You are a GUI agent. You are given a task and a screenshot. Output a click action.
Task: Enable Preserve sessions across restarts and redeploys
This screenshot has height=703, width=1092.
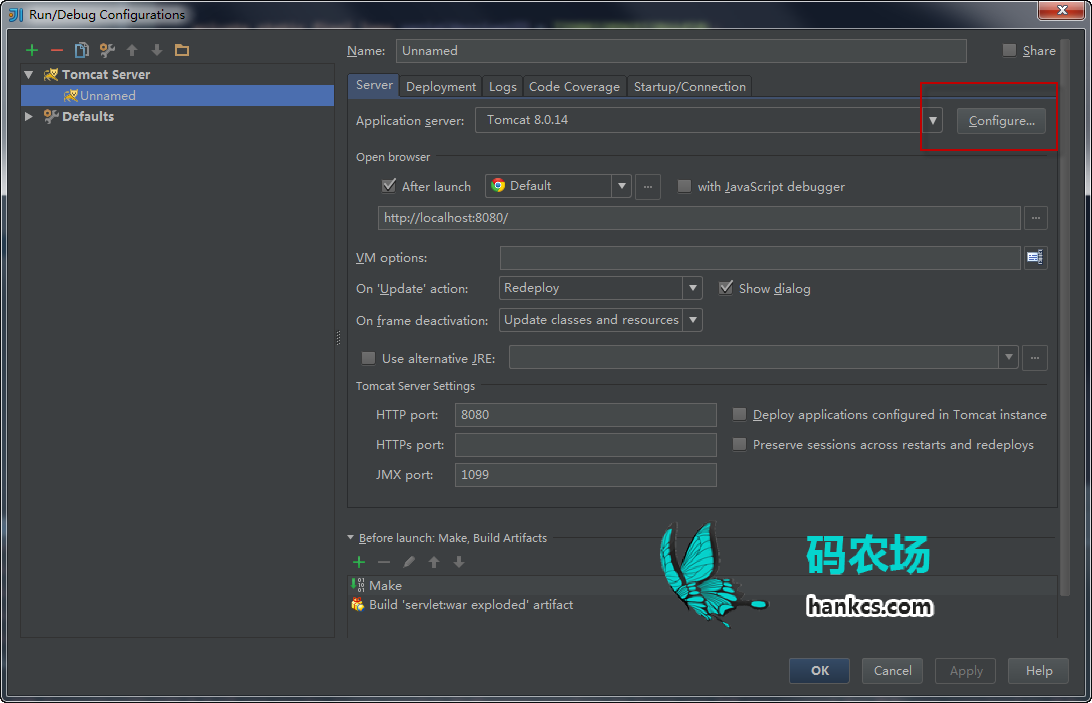(740, 445)
